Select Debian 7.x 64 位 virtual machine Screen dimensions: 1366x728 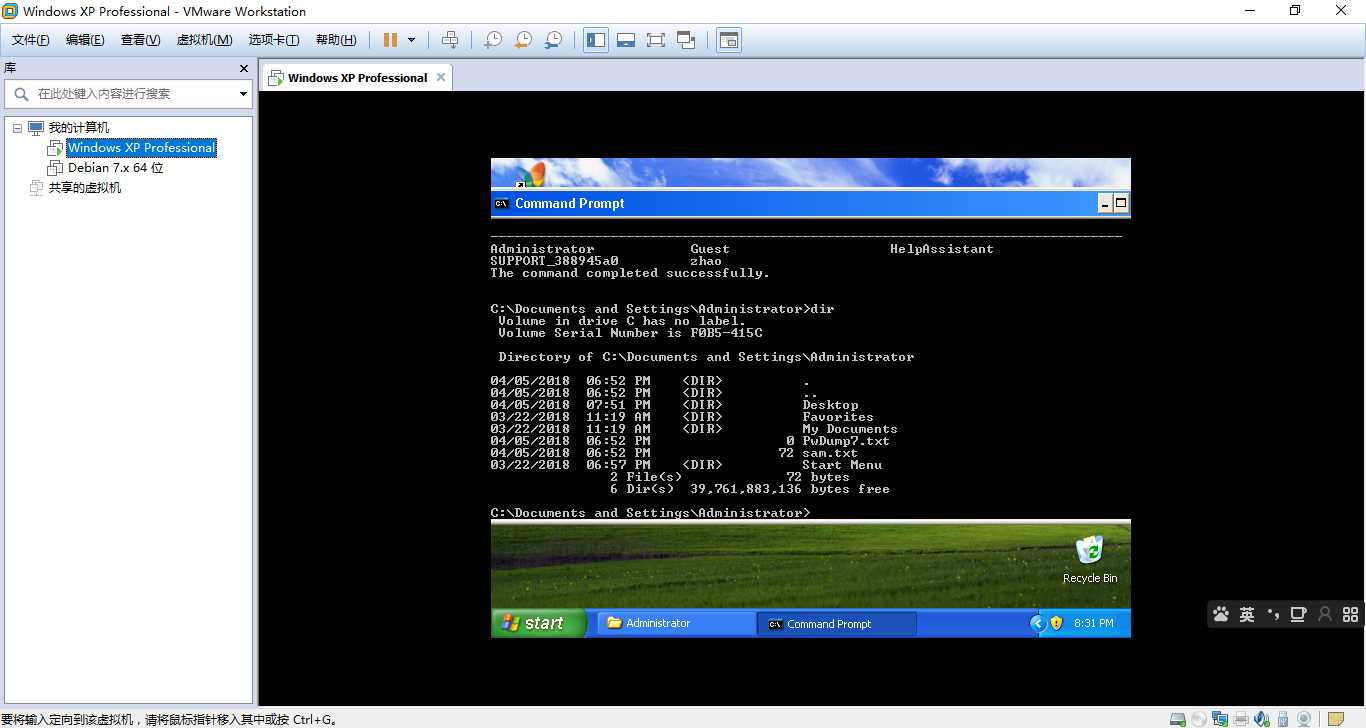(115, 168)
